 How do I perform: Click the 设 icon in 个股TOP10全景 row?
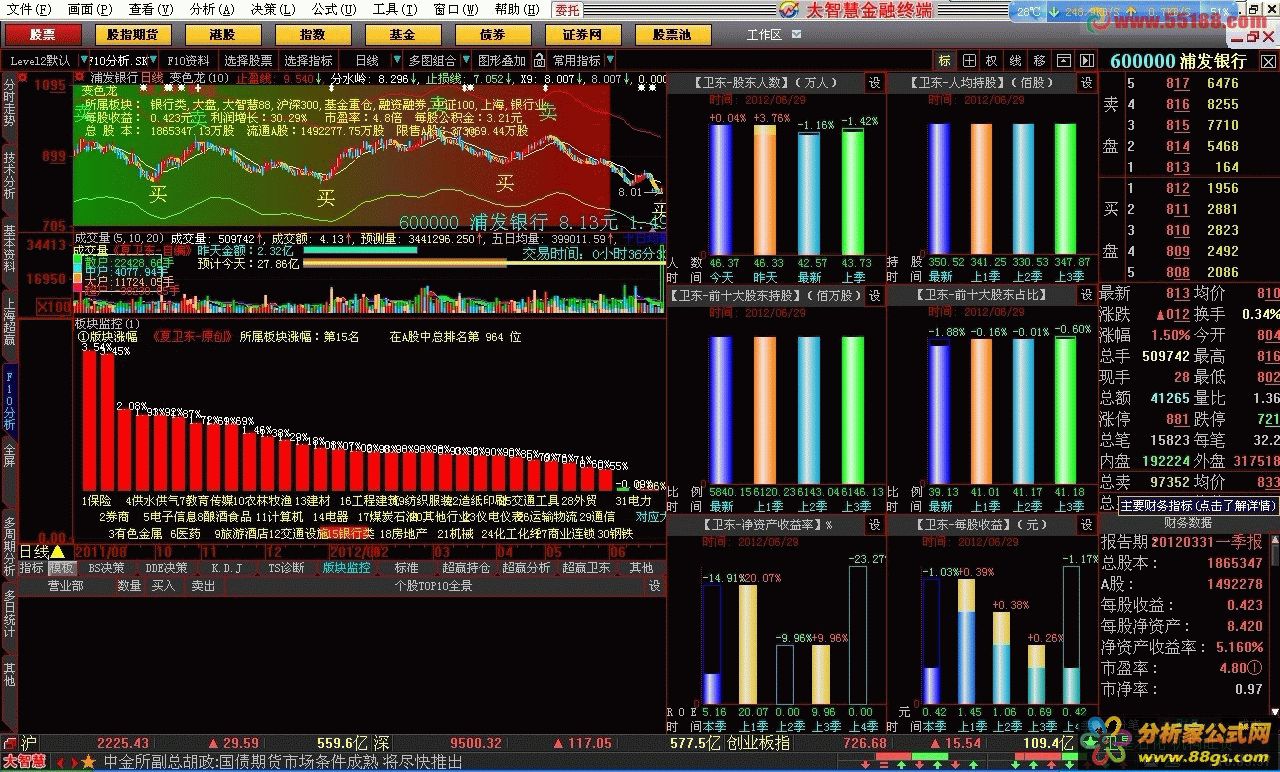[655, 586]
